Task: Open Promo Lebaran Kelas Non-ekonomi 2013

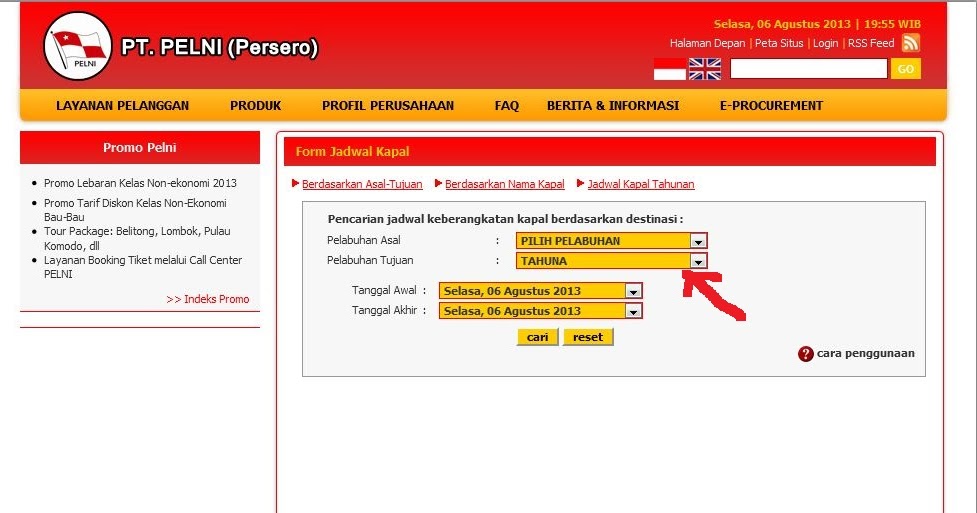Action: (140, 183)
